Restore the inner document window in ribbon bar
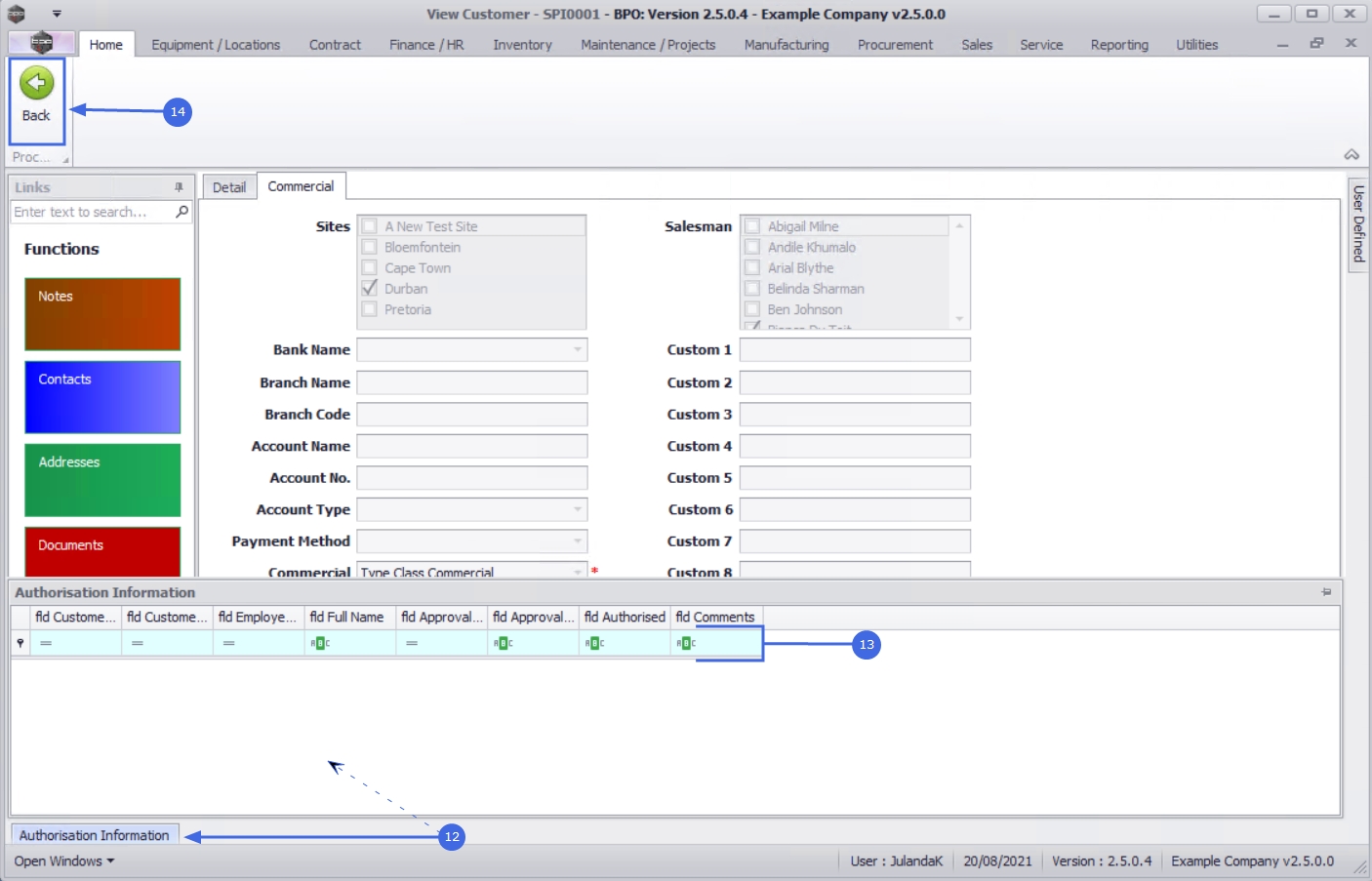Screen dimensions: 1372x881 pos(1316,43)
